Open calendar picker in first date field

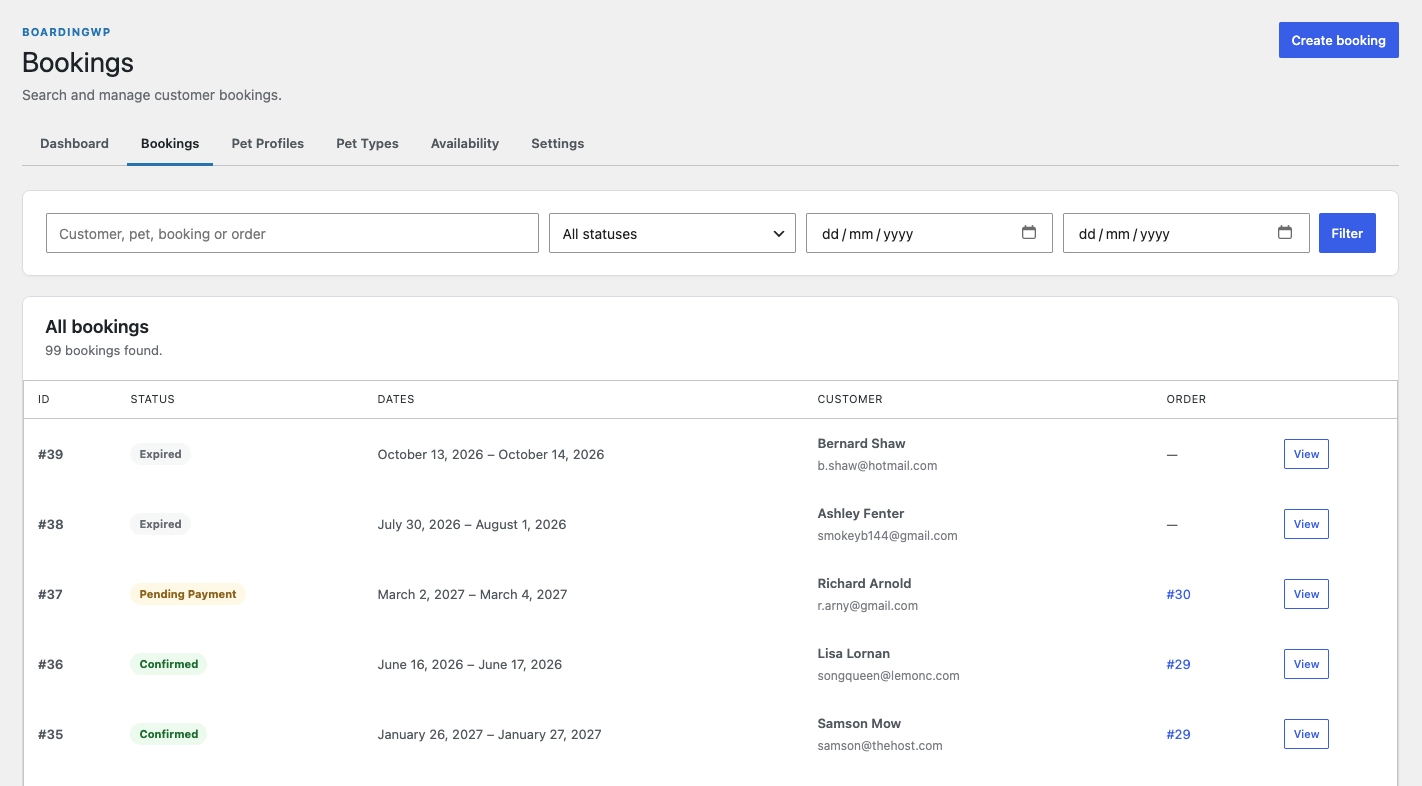1028,233
